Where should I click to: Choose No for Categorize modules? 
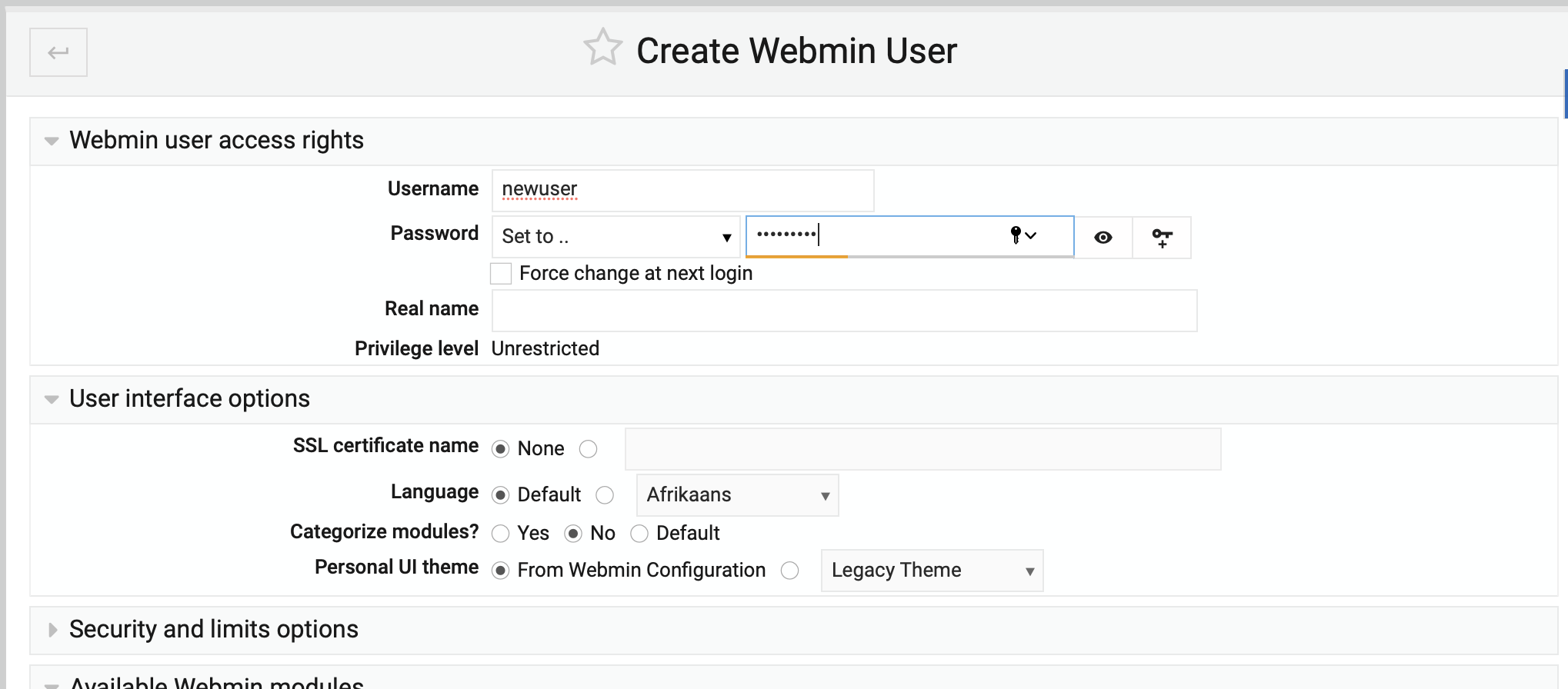click(x=572, y=534)
